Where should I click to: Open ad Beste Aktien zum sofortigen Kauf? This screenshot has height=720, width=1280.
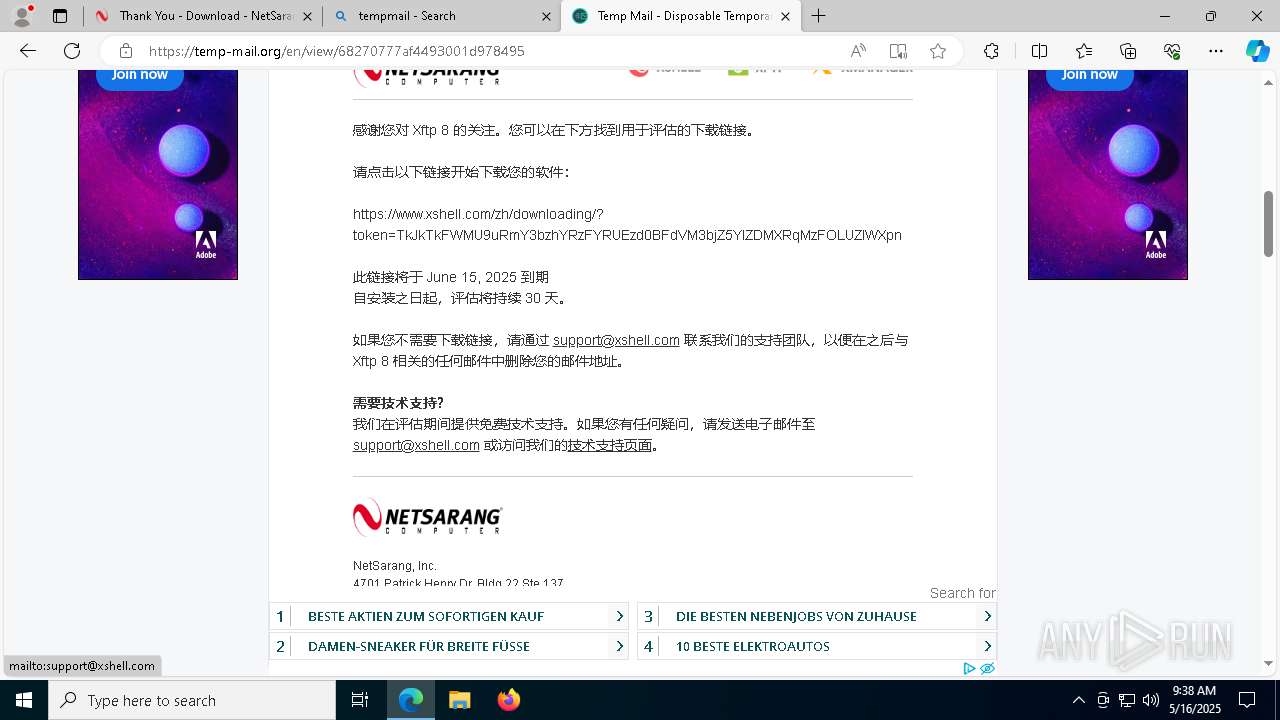tap(426, 616)
